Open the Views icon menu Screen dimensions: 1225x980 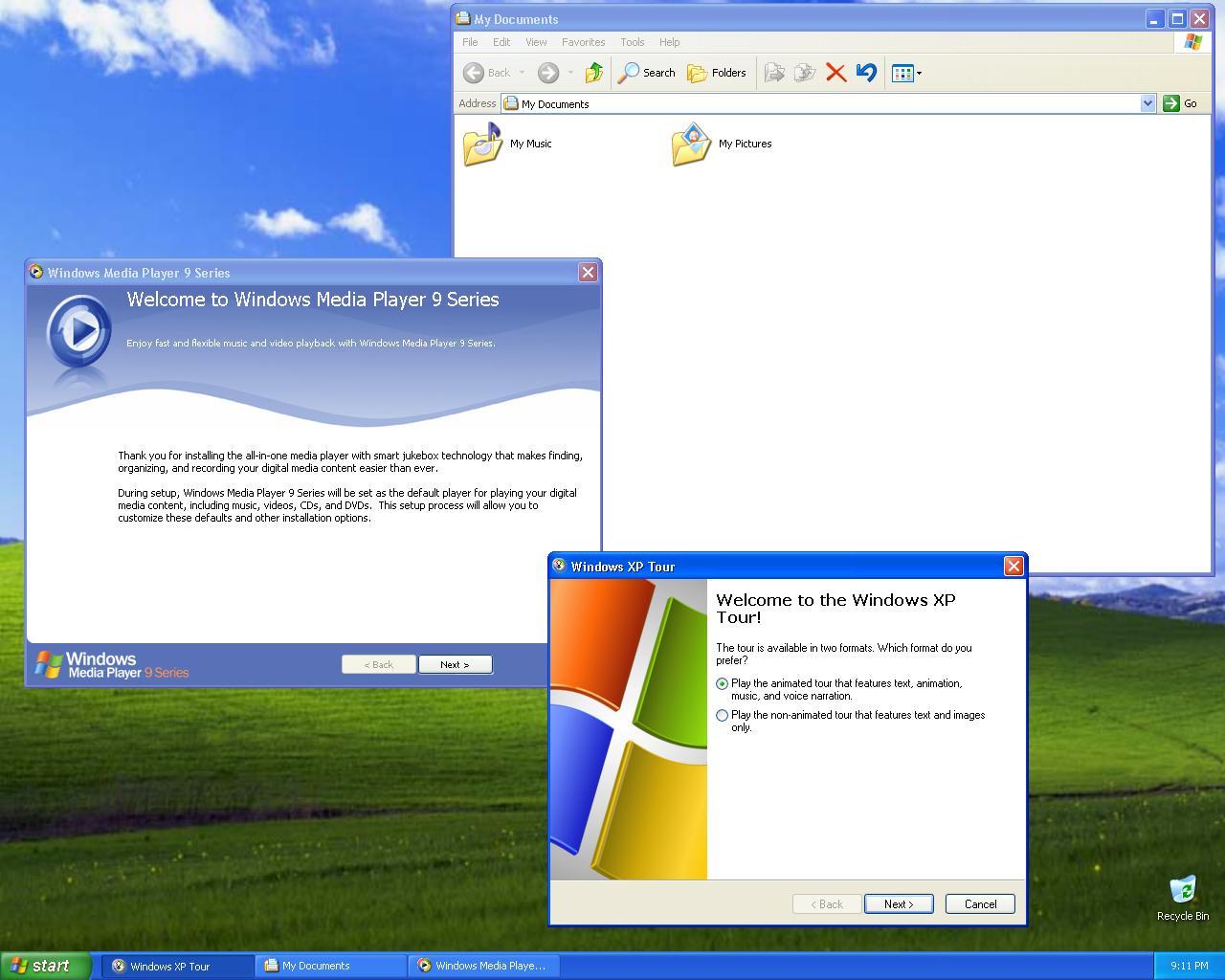[902, 73]
